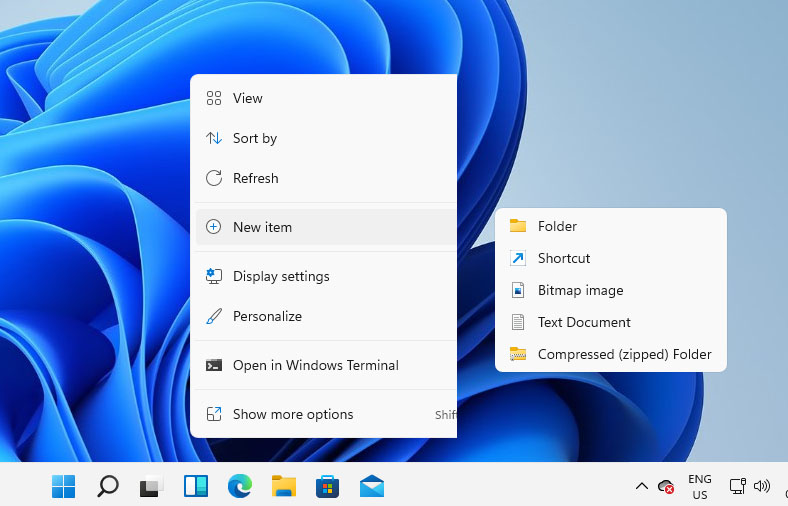Create a new Bitmap image
Image resolution: width=788 pixels, height=506 pixels.
point(611,290)
